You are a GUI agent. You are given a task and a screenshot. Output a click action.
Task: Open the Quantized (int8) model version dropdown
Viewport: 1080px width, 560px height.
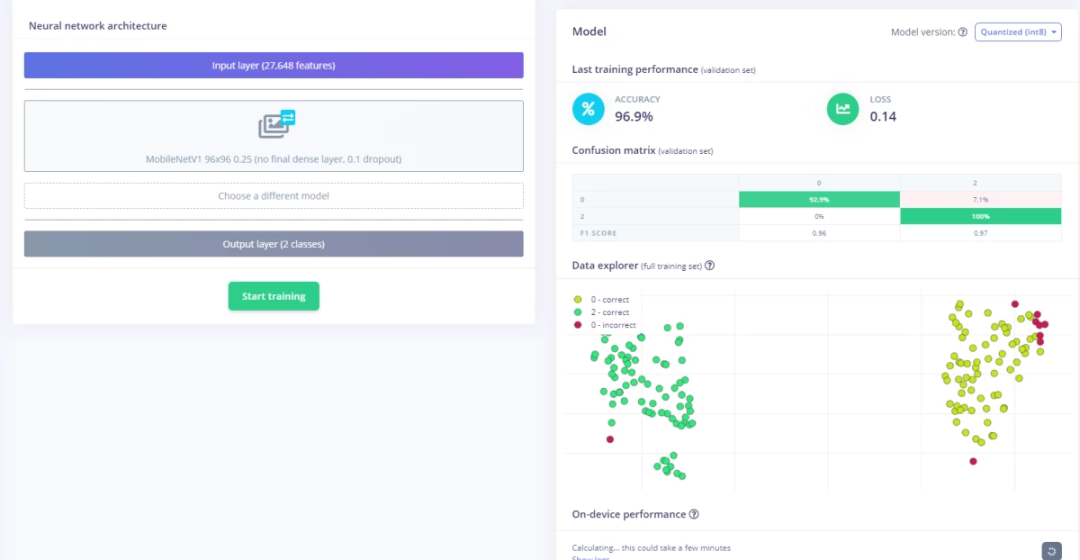pyautogui.click(x=1018, y=32)
